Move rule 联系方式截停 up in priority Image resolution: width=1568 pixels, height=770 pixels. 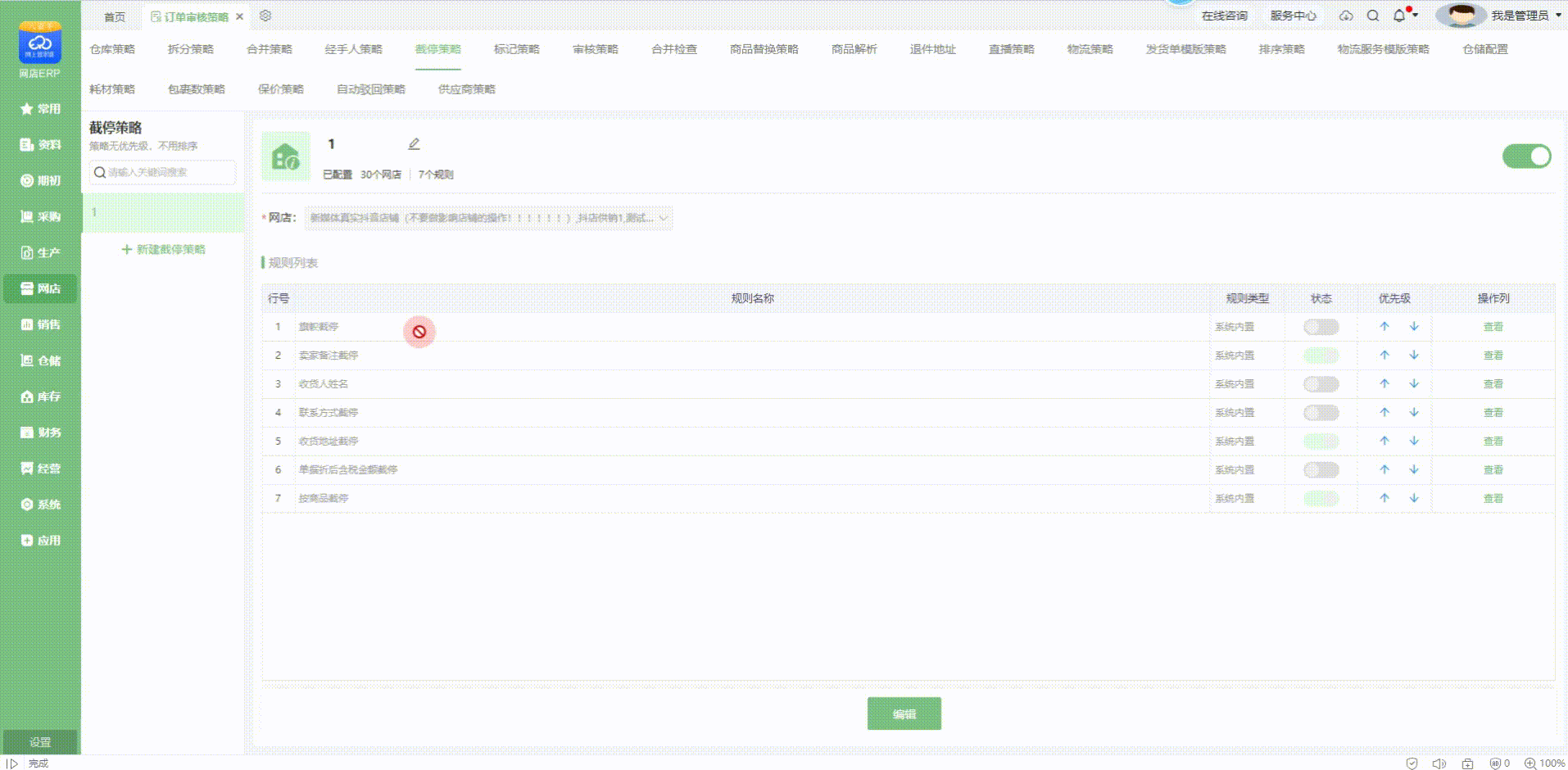(x=1384, y=412)
